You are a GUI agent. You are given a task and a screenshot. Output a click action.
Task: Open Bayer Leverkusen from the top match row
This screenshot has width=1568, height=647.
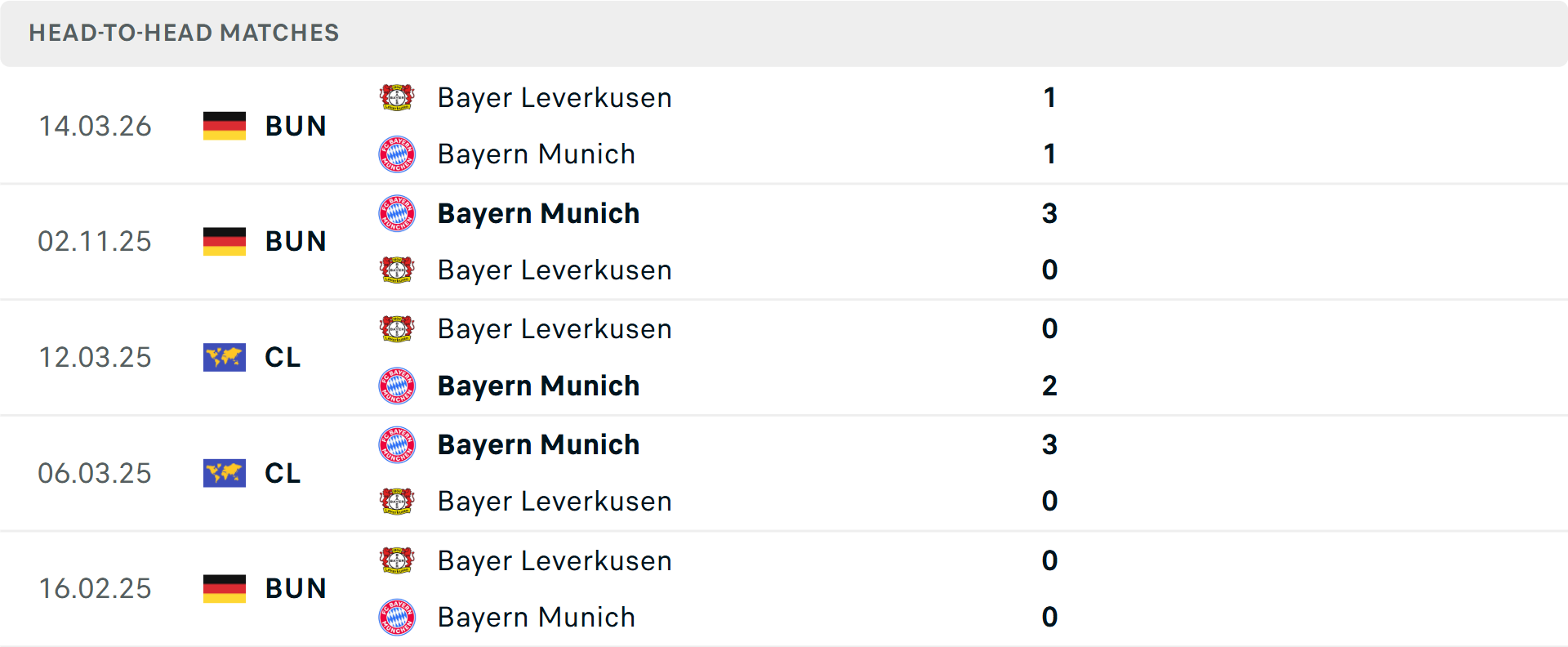[555, 97]
